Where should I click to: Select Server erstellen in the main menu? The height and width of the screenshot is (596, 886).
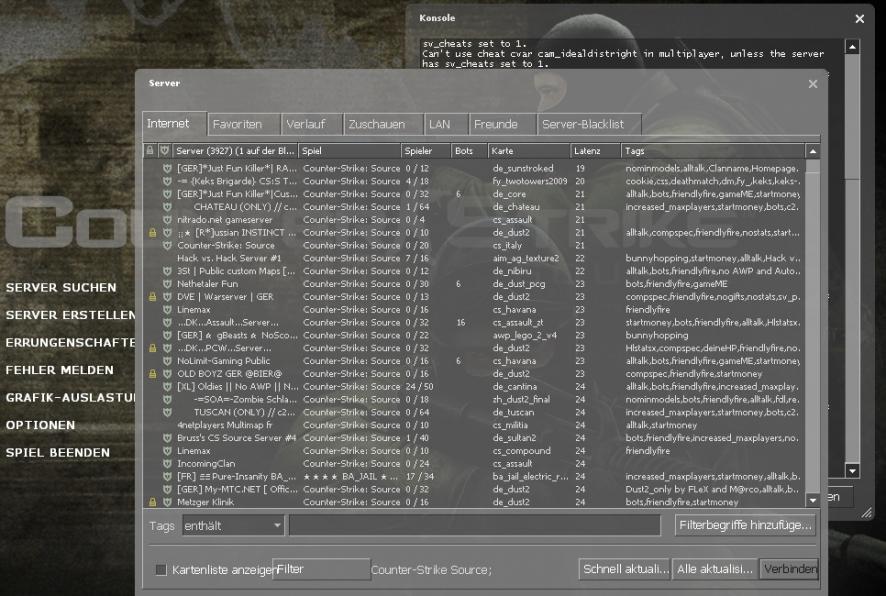[71, 315]
